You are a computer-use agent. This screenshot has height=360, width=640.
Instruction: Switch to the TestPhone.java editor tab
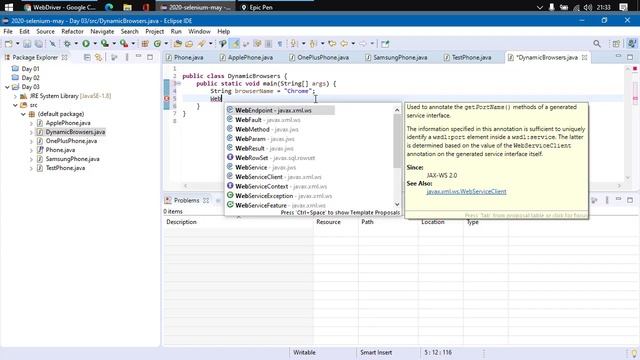pyautogui.click(x=468, y=58)
